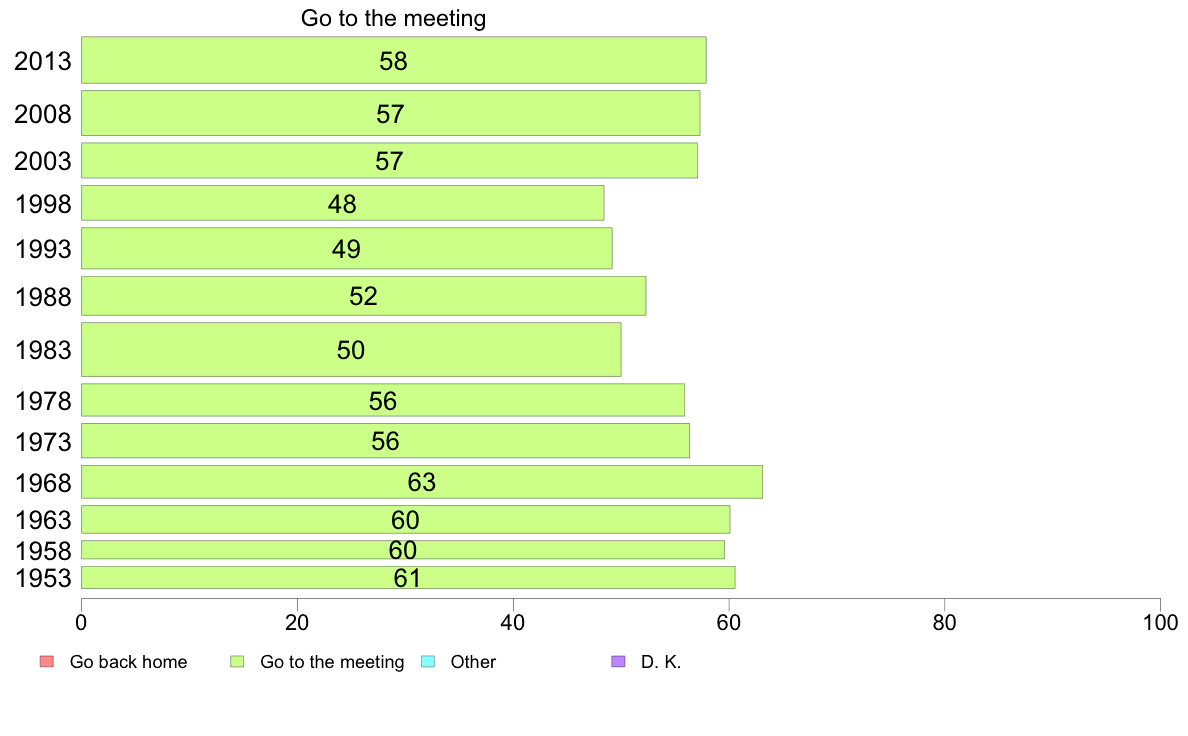1188x736 pixels.
Task: Click the 1963 bar showing 60
Action: (x=406, y=520)
